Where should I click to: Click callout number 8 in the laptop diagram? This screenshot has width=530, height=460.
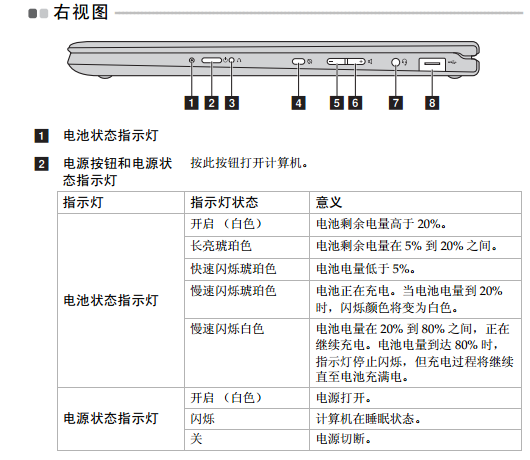pyautogui.click(x=432, y=103)
